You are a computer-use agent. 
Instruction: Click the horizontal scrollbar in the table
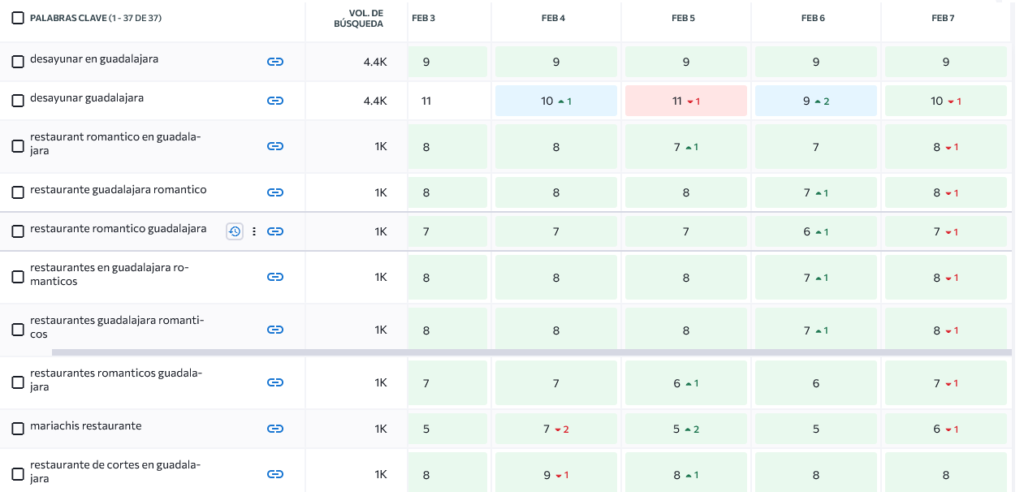pos(530,352)
